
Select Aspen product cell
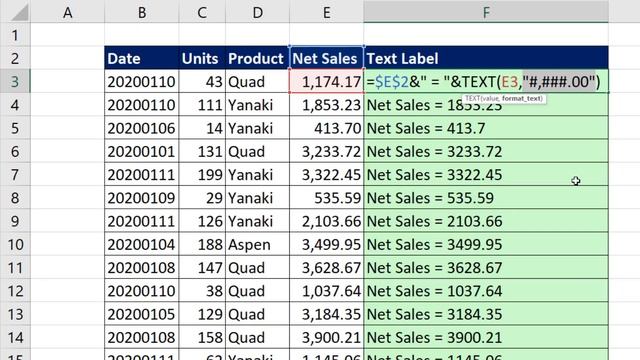(x=258, y=244)
